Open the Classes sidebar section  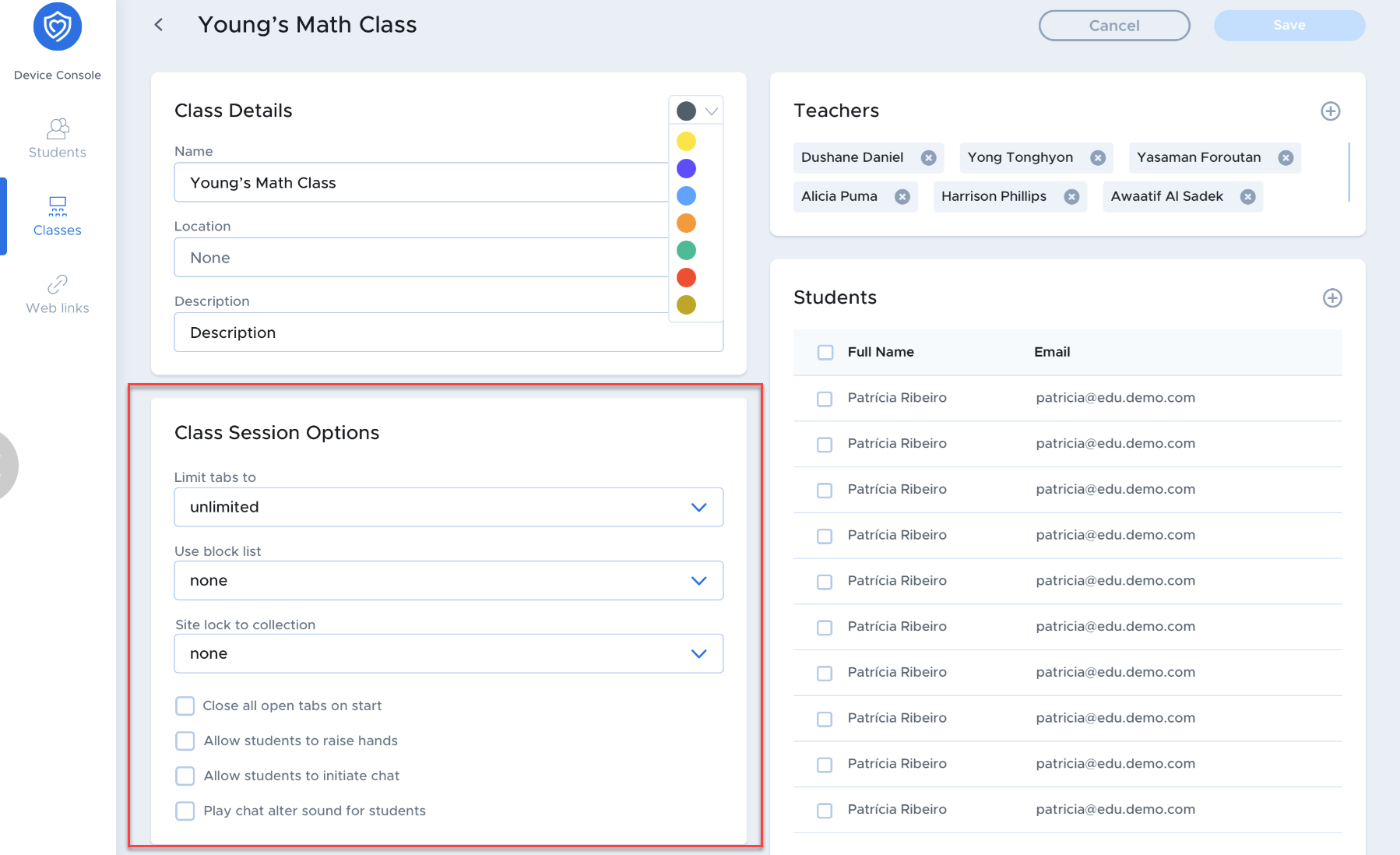(x=58, y=216)
